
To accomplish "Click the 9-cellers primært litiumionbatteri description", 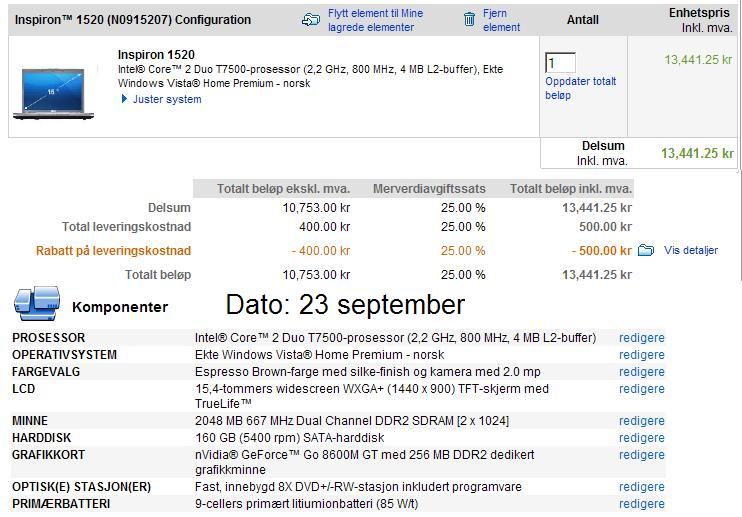I will 307,504.
